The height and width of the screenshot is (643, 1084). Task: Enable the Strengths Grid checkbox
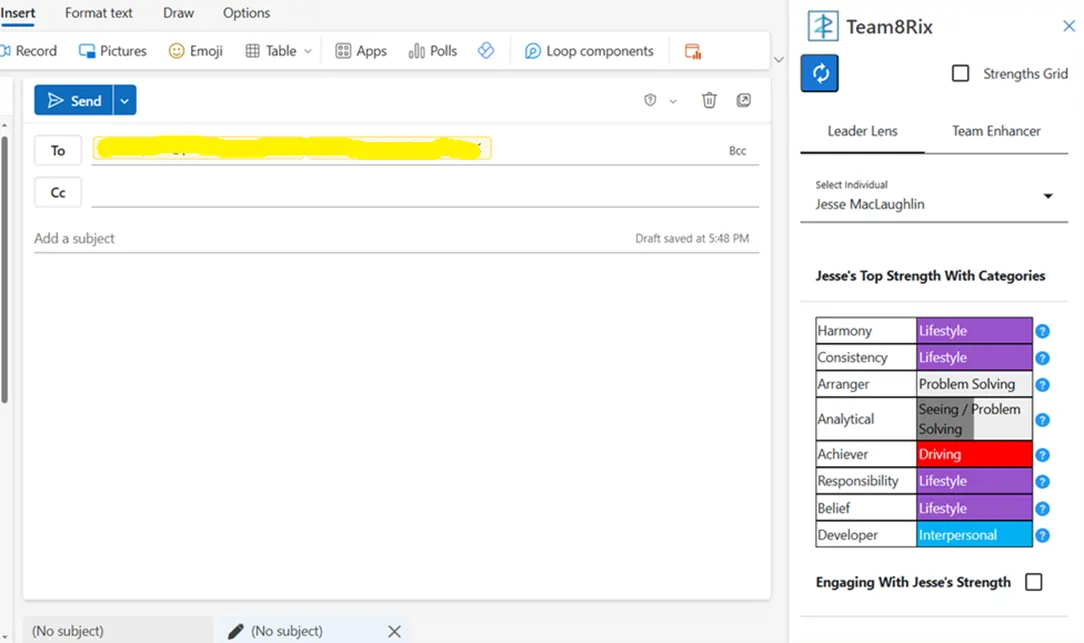pos(960,73)
